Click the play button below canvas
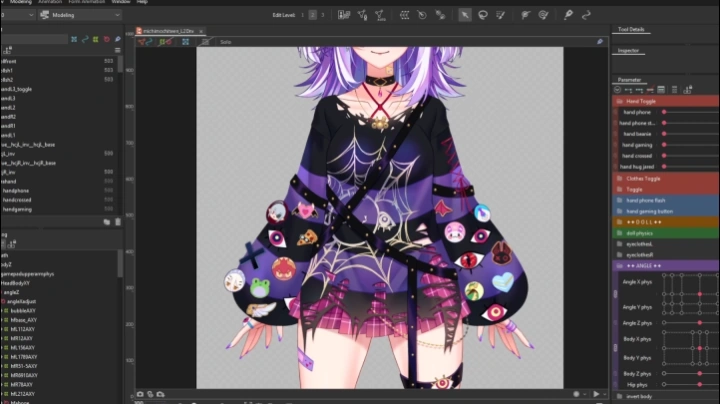The image size is (720, 404). tap(596, 394)
